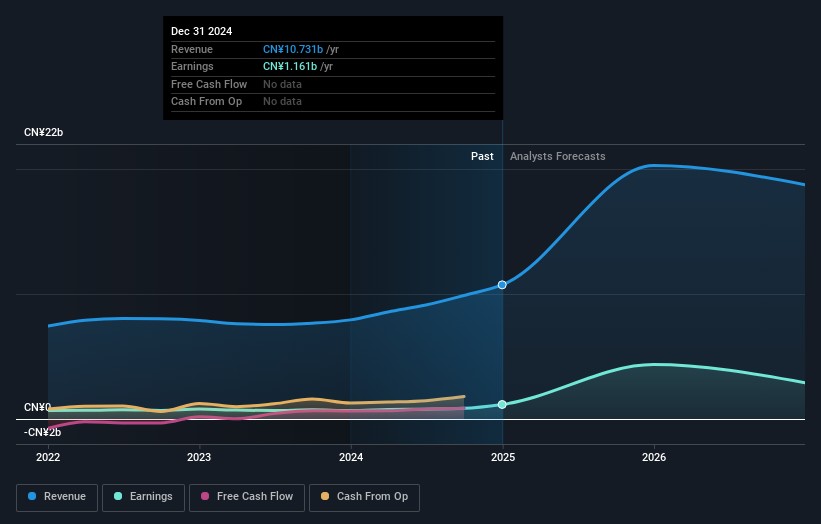Click the 2022 x-axis label
Image resolution: width=821 pixels, height=524 pixels.
48,457
